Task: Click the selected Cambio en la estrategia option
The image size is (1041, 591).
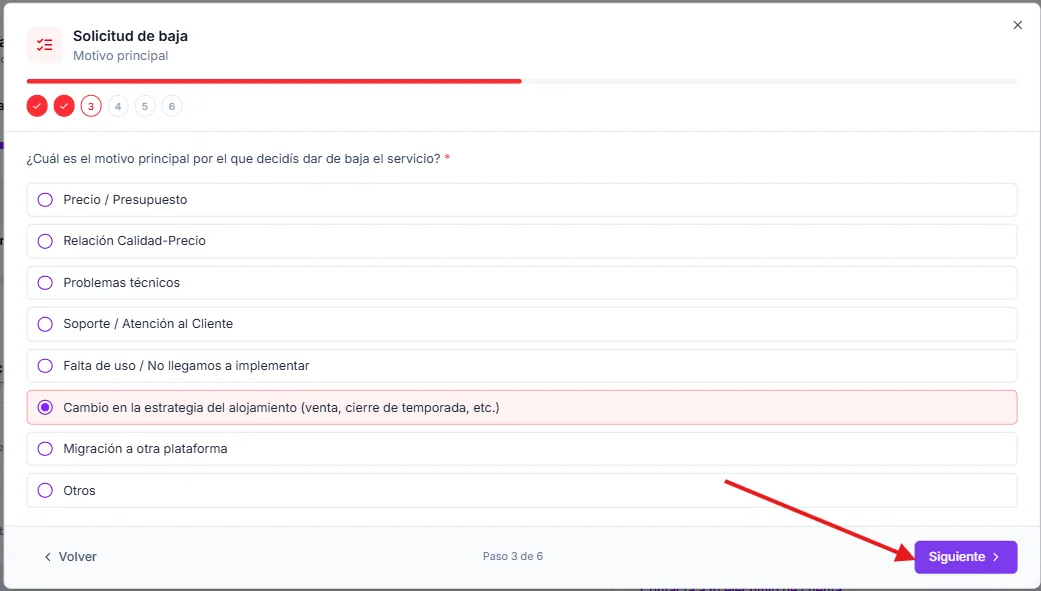Action: coord(522,408)
